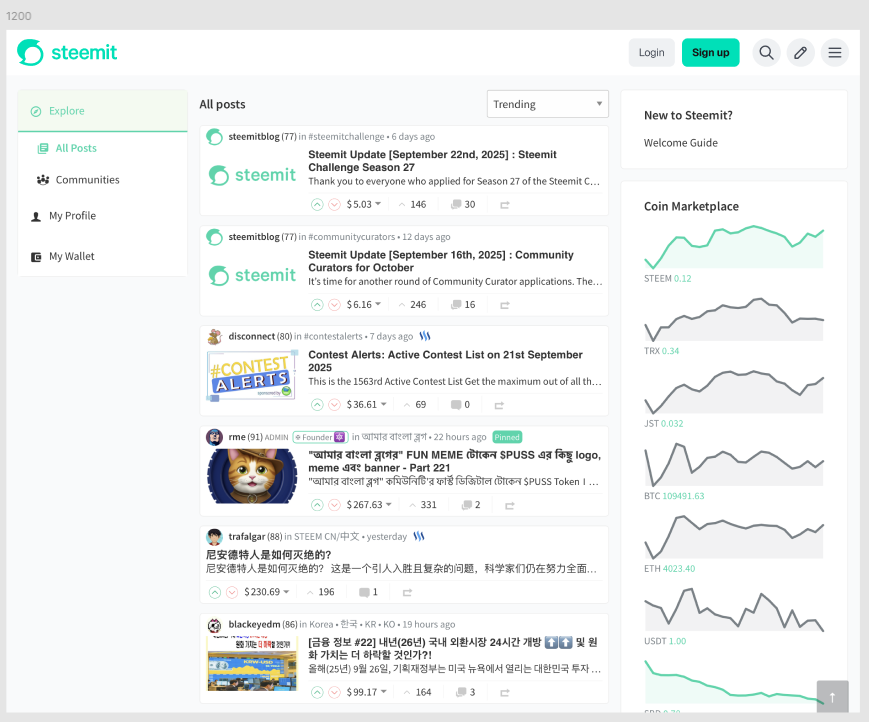Resteem the Contest Alerts post
This screenshot has width=869, height=722.
click(x=499, y=406)
